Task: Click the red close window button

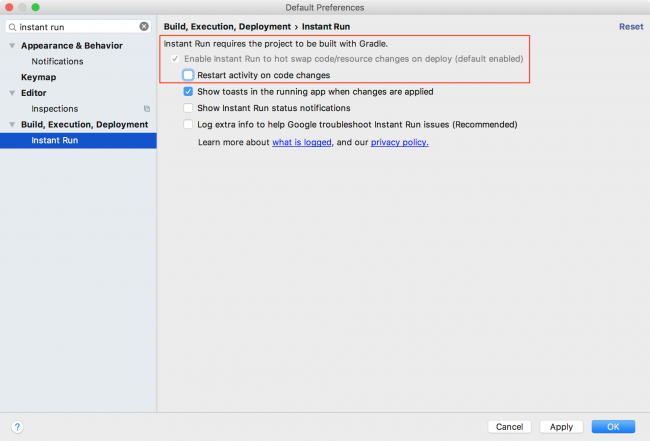Action: click(9, 7)
